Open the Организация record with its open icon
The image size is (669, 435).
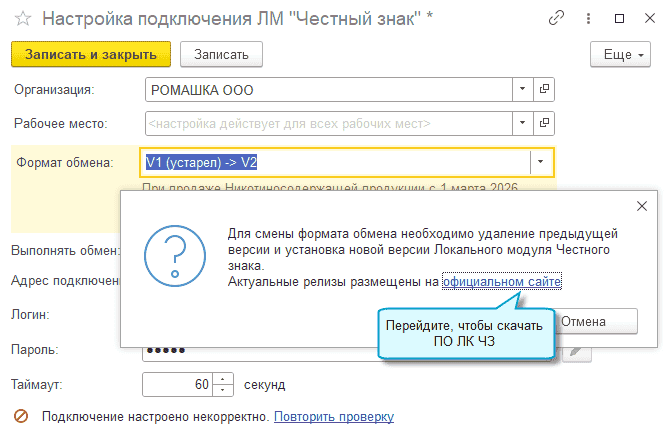pos(545,90)
